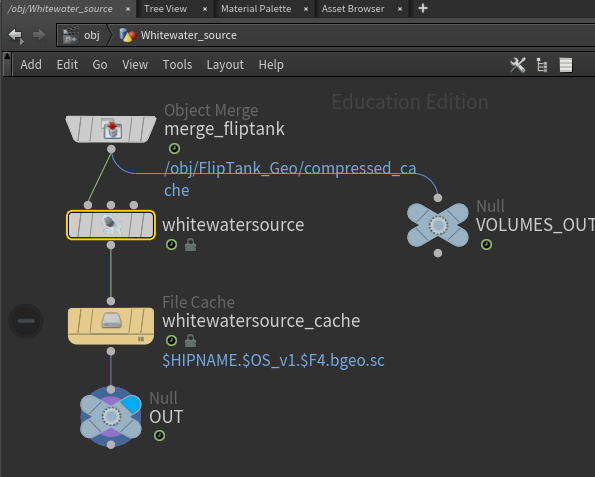The image size is (595, 477).
Task: Select the whitewatersource node
Action: [111, 225]
